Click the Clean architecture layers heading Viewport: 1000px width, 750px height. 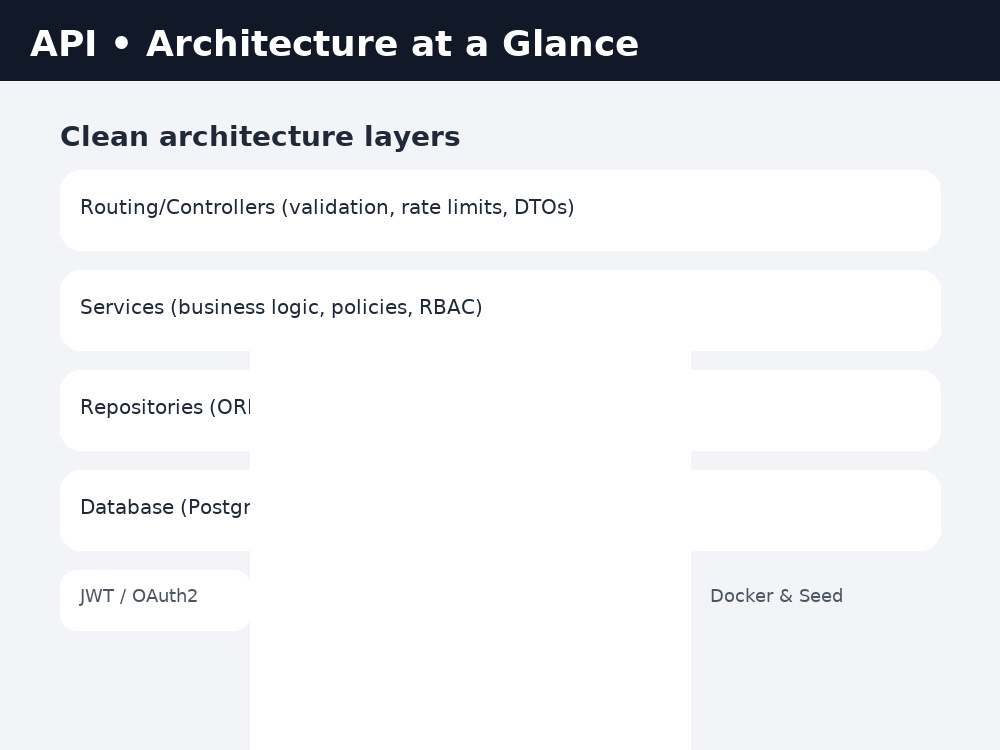260,136
